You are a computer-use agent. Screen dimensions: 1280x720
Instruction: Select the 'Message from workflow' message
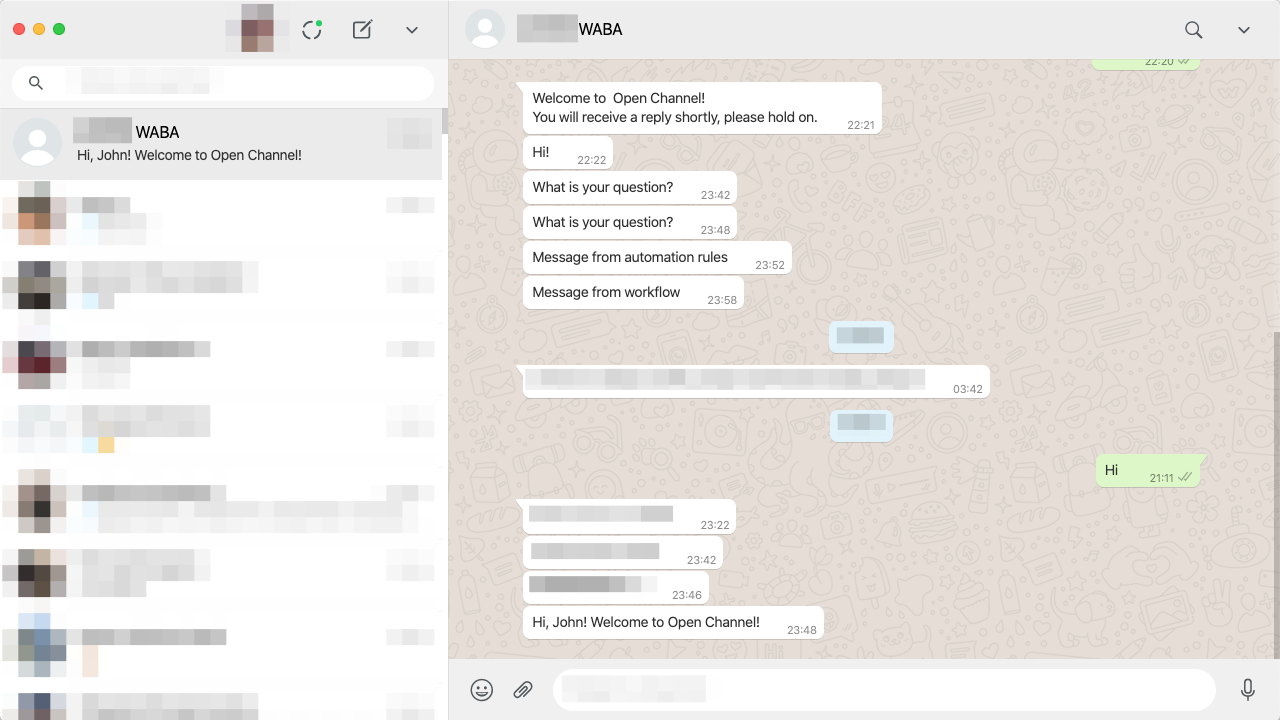[634, 293]
